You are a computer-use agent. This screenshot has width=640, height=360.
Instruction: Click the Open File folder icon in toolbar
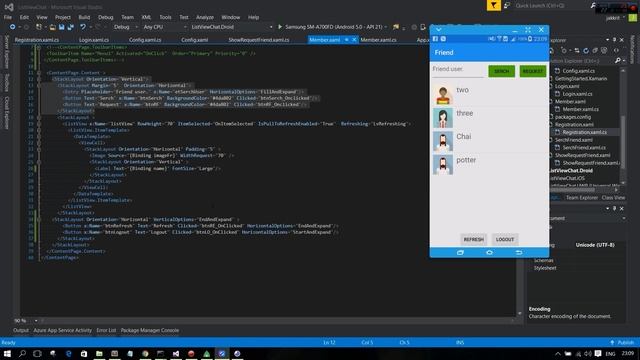53,27
